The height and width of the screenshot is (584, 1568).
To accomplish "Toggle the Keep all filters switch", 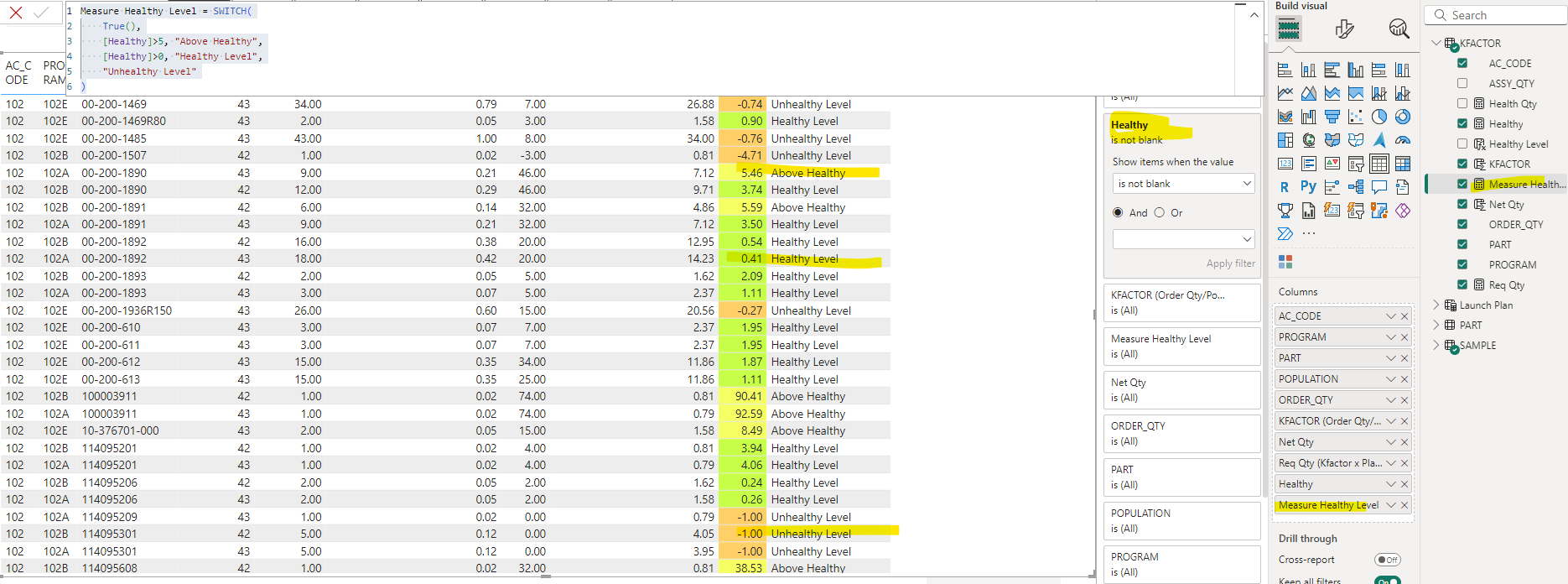I will coord(1388,581).
